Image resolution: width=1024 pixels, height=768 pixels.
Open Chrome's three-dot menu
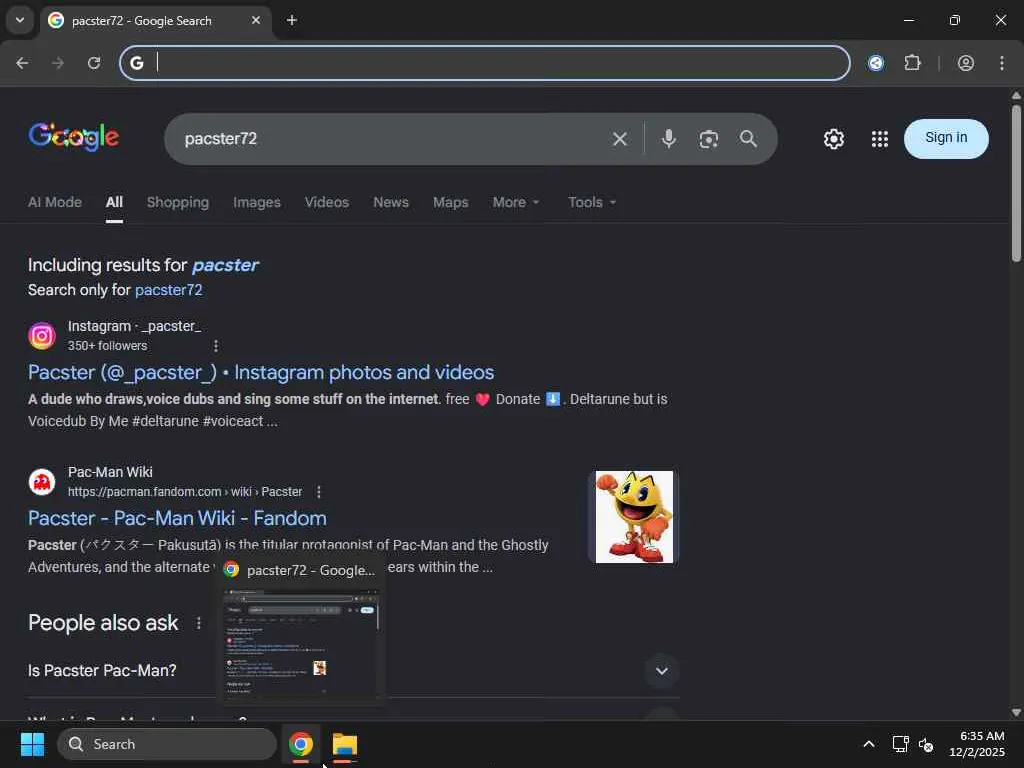point(1002,63)
